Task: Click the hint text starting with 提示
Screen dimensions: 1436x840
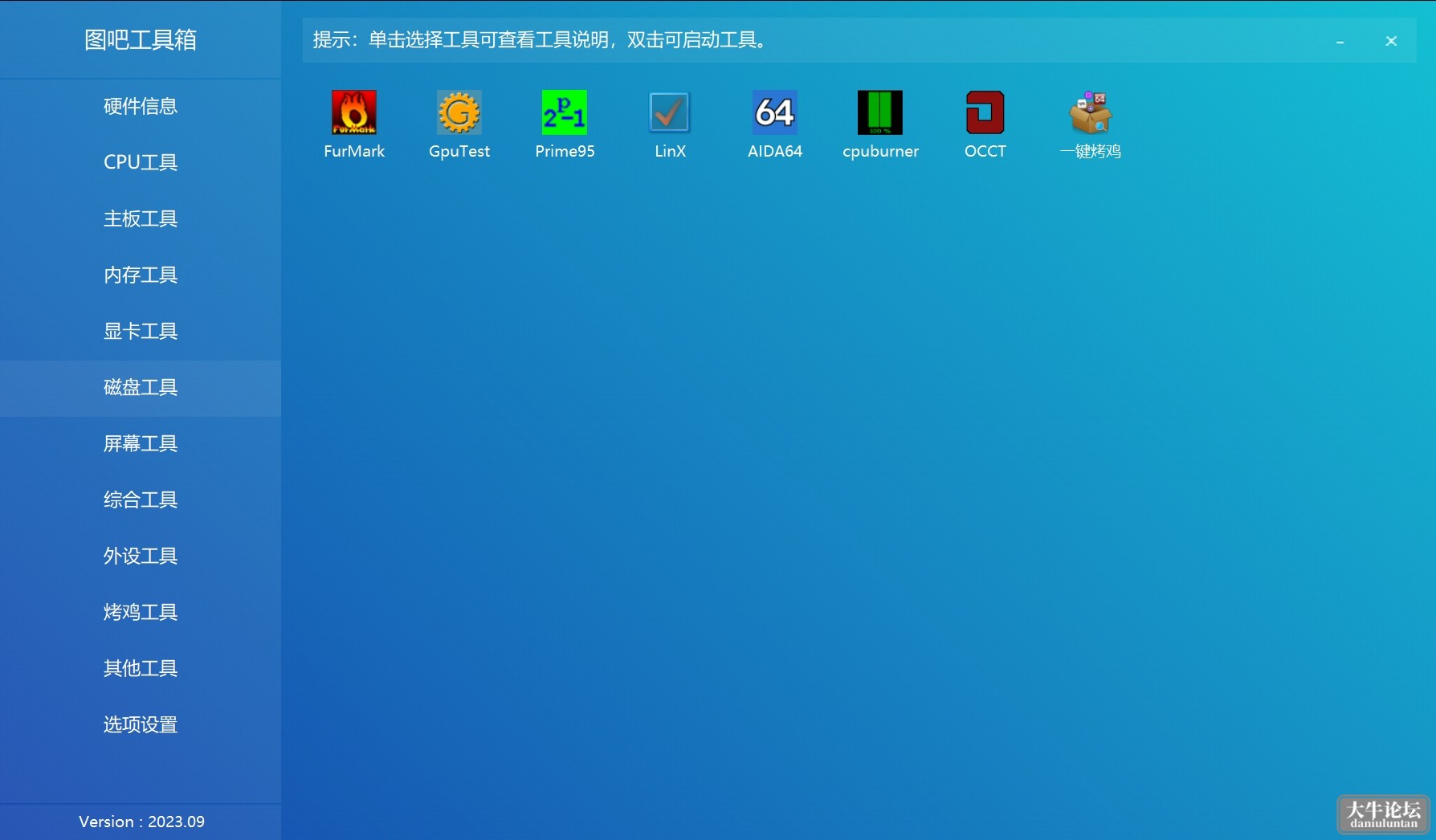Action: pyautogui.click(x=539, y=39)
